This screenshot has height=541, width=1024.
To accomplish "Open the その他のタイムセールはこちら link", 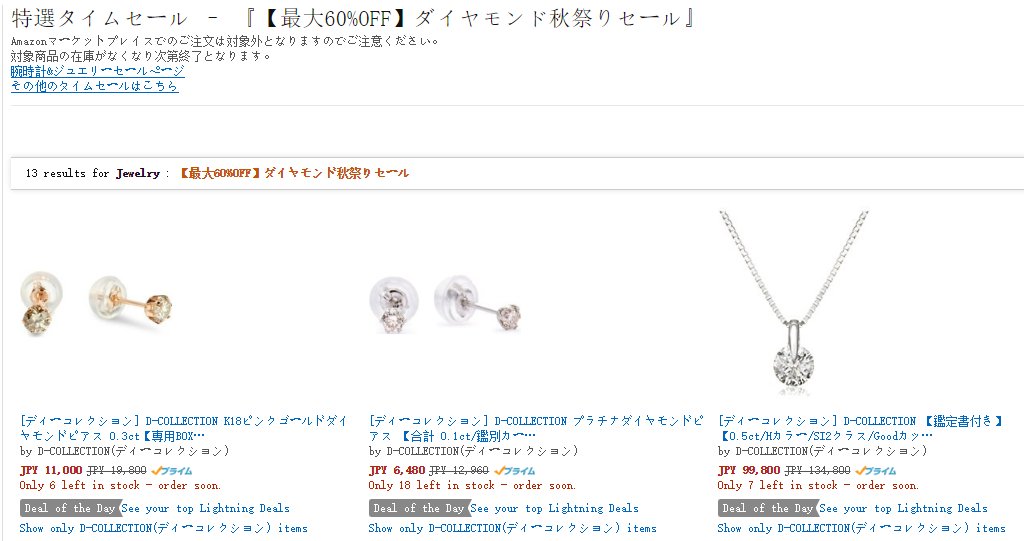I will 95,86.
